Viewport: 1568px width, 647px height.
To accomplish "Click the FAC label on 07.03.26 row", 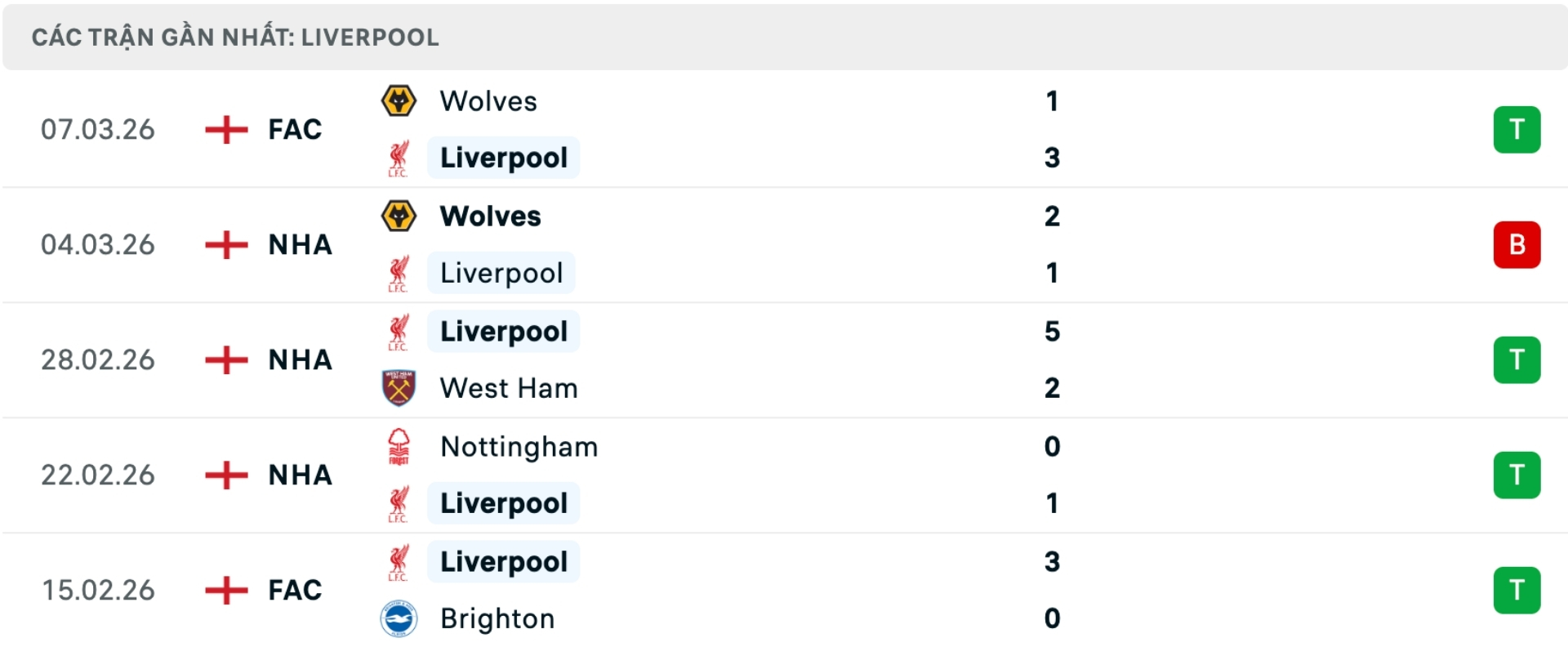I will tap(295, 129).
